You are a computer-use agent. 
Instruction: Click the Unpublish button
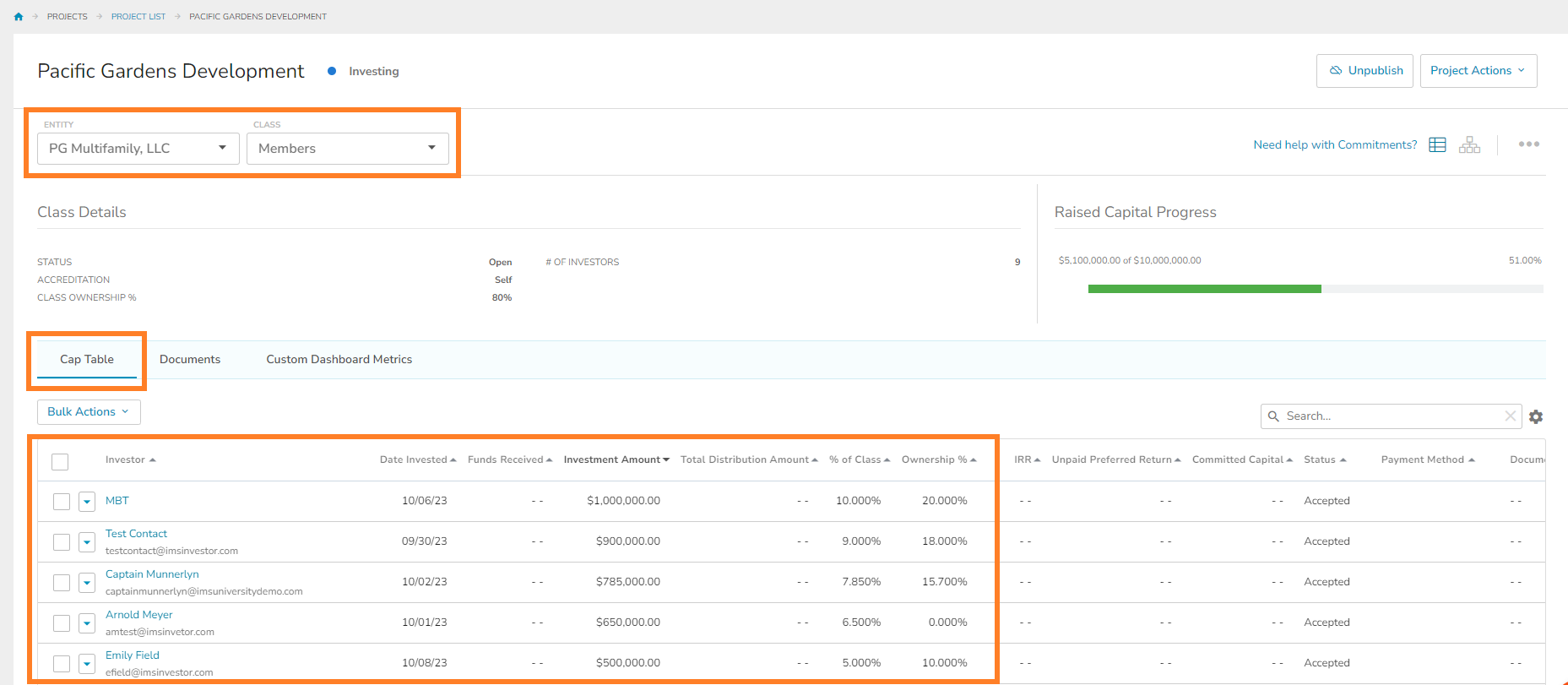(1365, 71)
